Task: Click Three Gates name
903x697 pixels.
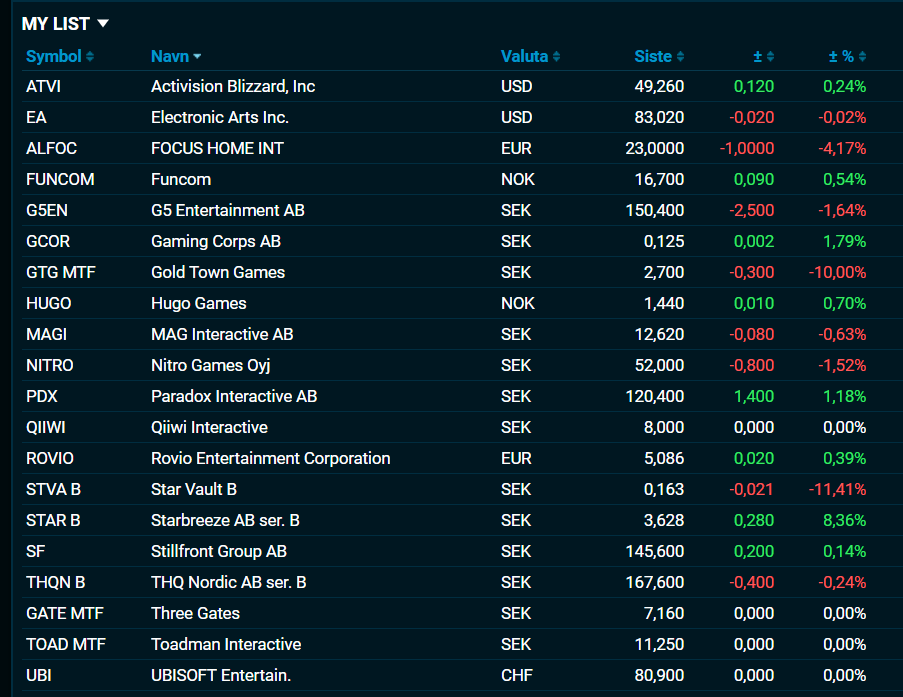Action: (x=195, y=613)
